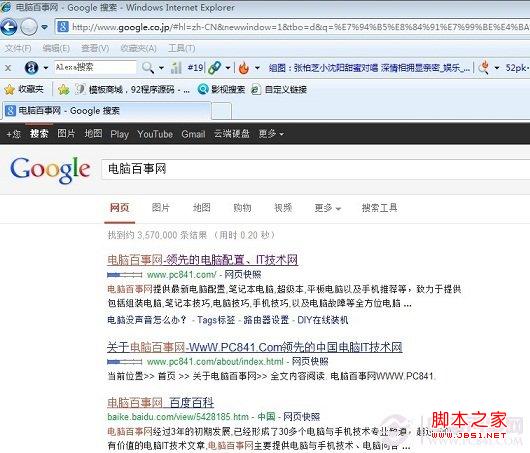Viewport: 530px width, 453px height.
Task: Expand 更多 in the Google black bar
Action: tap(271, 134)
